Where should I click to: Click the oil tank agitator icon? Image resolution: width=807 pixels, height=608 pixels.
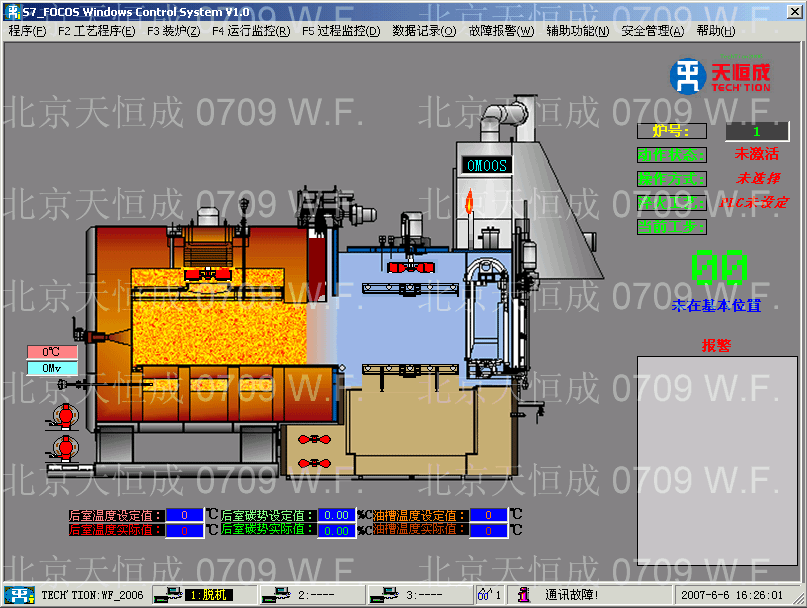pyautogui.click(x=313, y=440)
